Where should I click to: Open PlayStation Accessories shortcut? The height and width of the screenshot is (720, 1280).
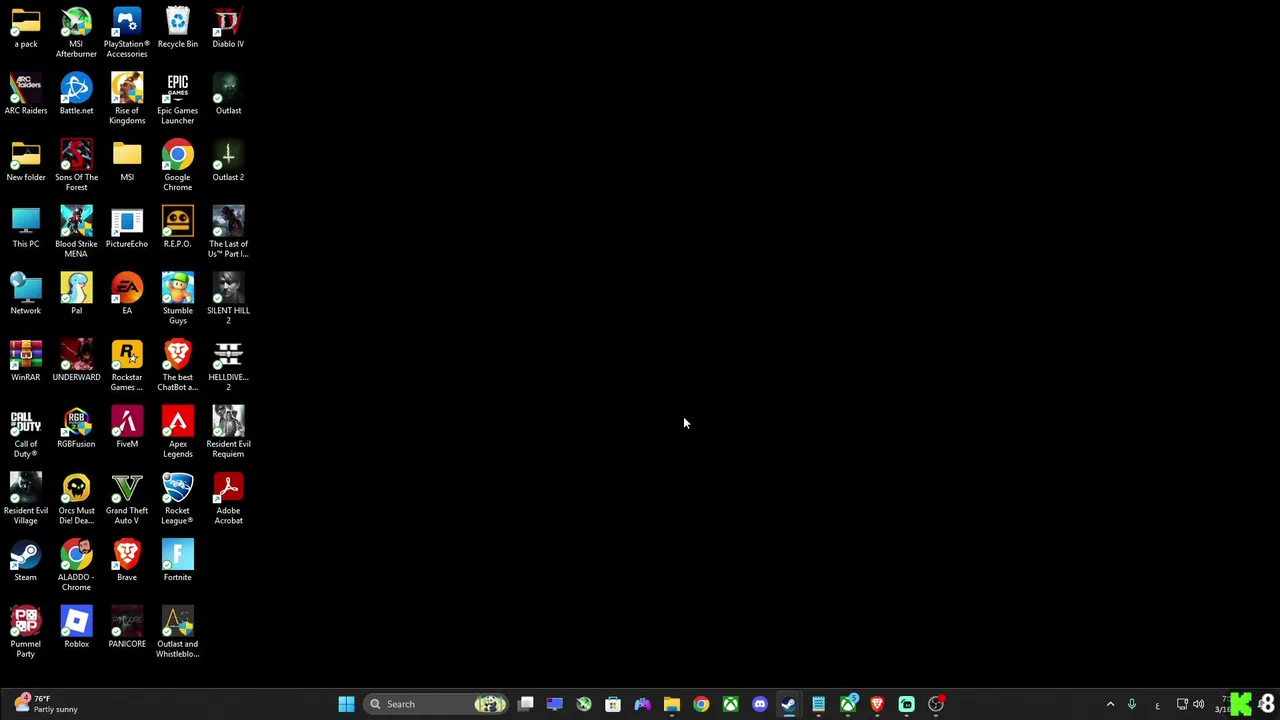127,32
